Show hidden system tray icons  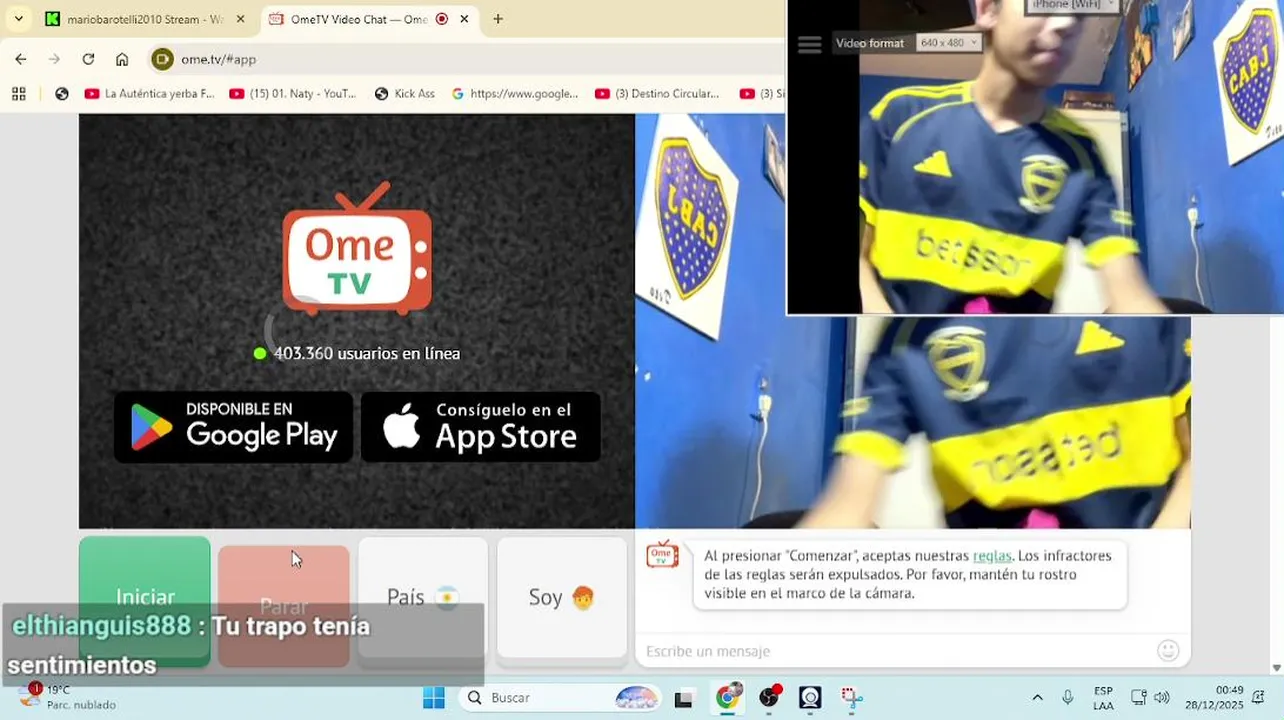point(1037,697)
